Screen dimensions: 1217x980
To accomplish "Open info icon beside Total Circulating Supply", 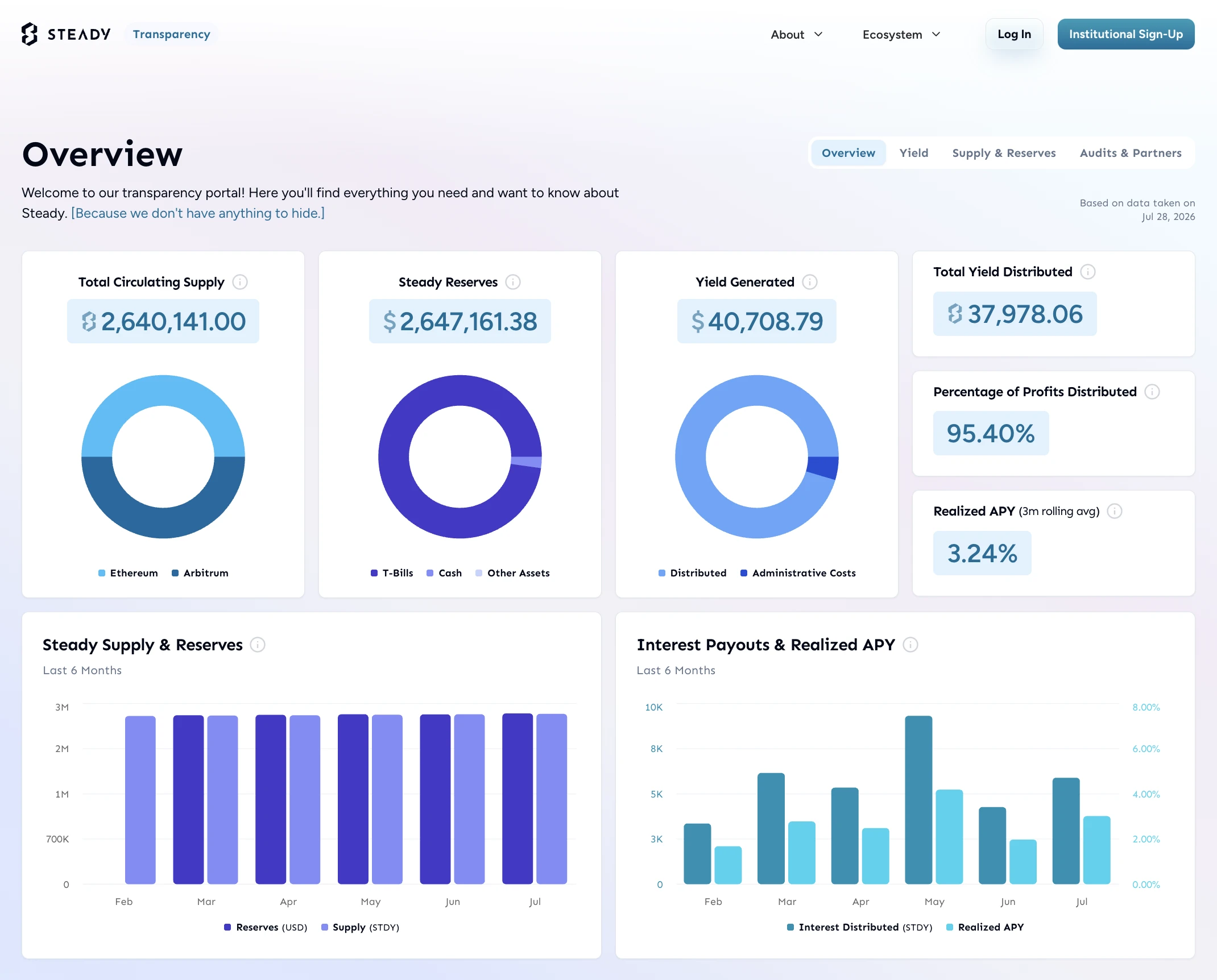I will tap(240, 282).
